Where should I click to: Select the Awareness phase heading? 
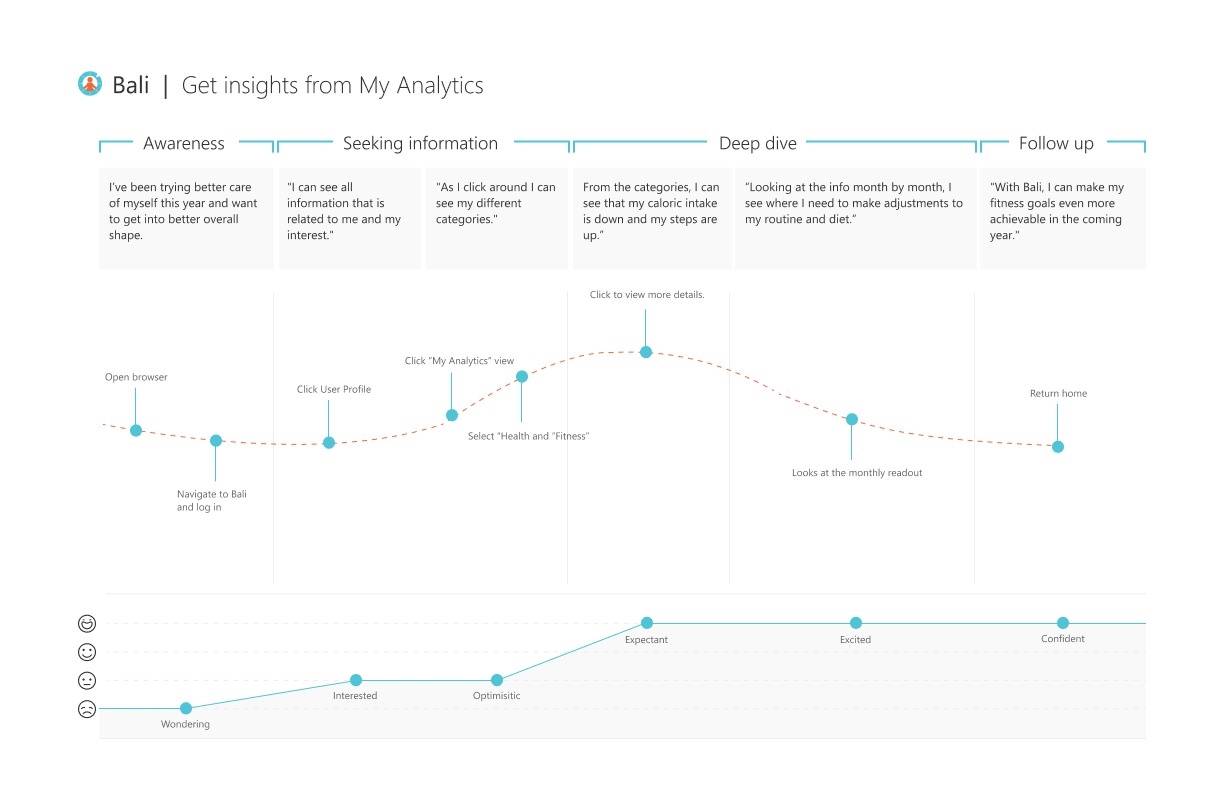(184, 144)
